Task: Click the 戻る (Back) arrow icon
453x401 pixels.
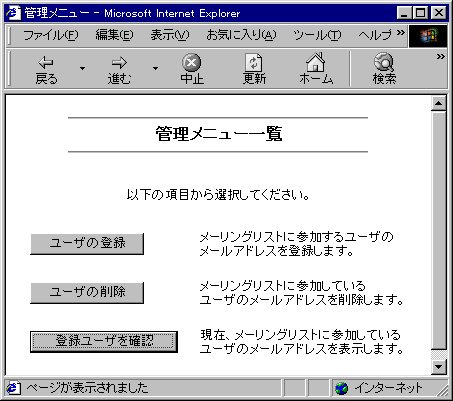Action: [46, 63]
